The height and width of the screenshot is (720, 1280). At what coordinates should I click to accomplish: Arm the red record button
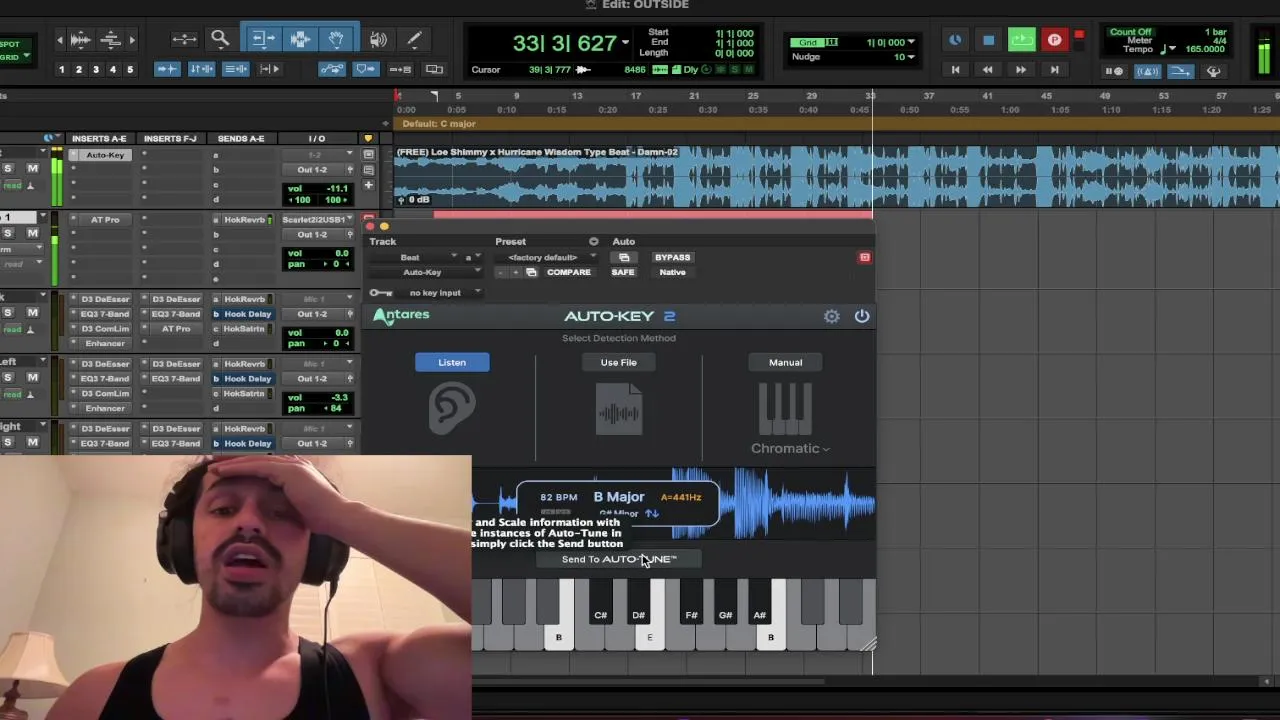tap(1054, 40)
